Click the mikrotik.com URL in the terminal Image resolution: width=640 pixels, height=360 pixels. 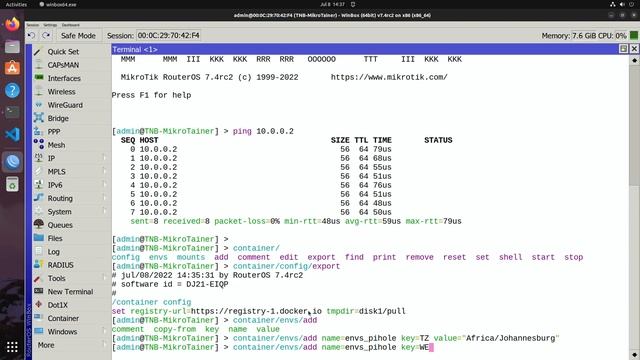tap(389, 77)
